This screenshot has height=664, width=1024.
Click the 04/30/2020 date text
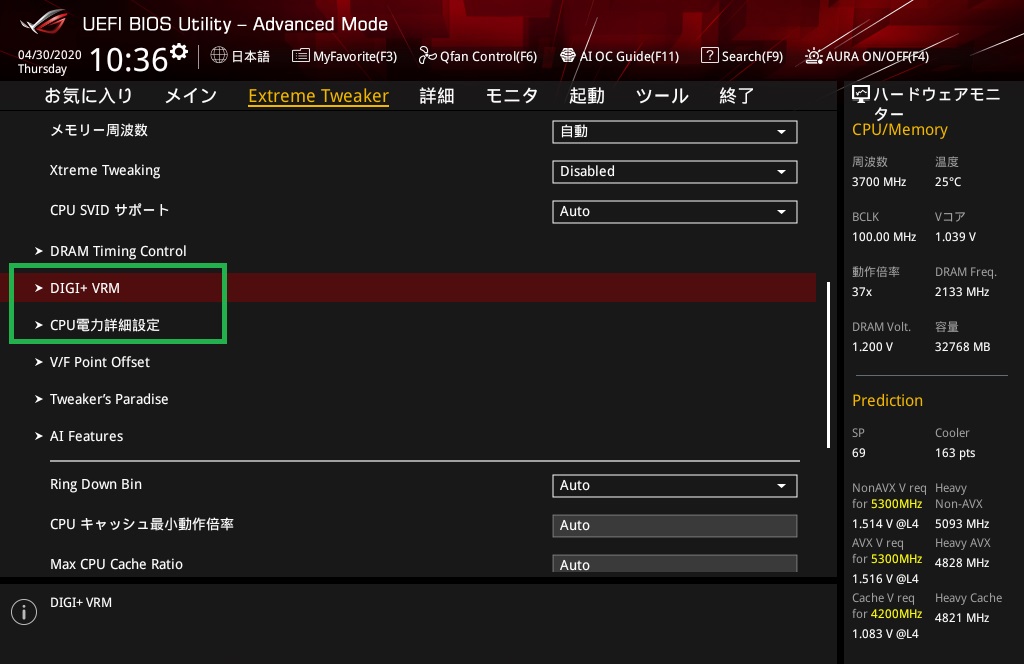pyautogui.click(x=50, y=55)
